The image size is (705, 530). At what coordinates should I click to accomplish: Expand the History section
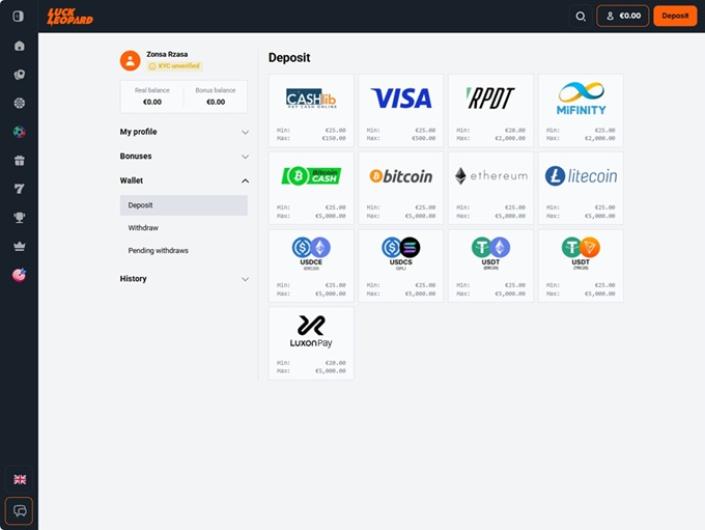[184, 279]
